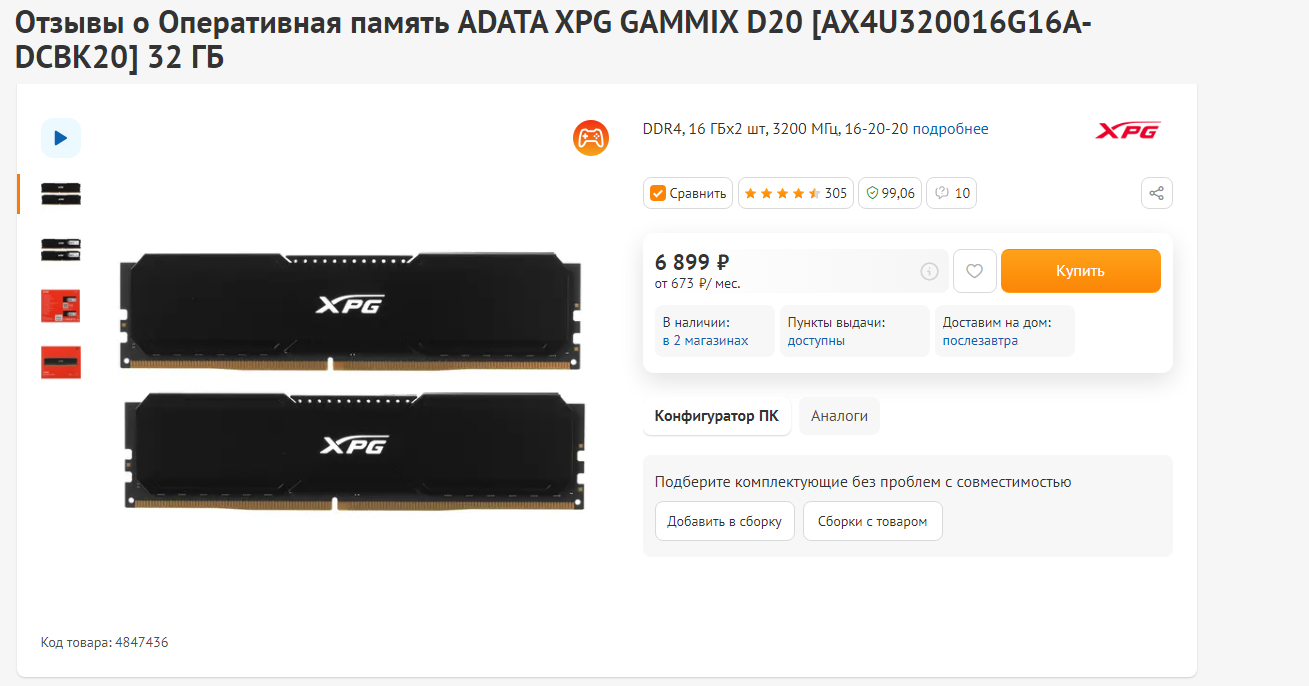The image size is (1309, 686).
Task: Open Сборки с товаром button
Action: [x=873, y=521]
